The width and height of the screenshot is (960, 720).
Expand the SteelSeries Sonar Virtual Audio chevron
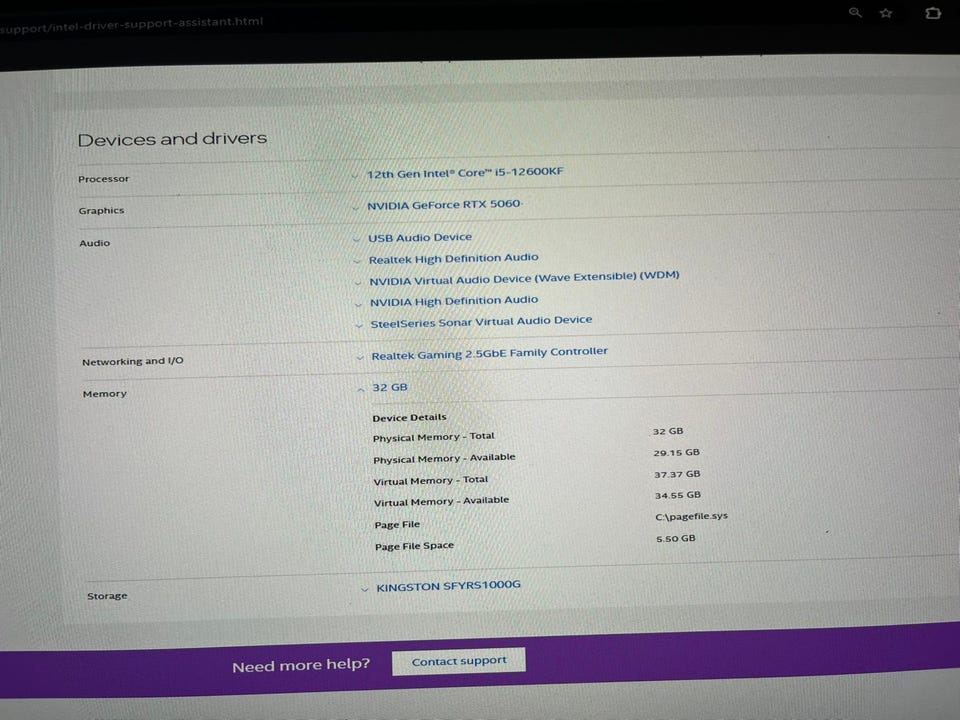click(359, 326)
